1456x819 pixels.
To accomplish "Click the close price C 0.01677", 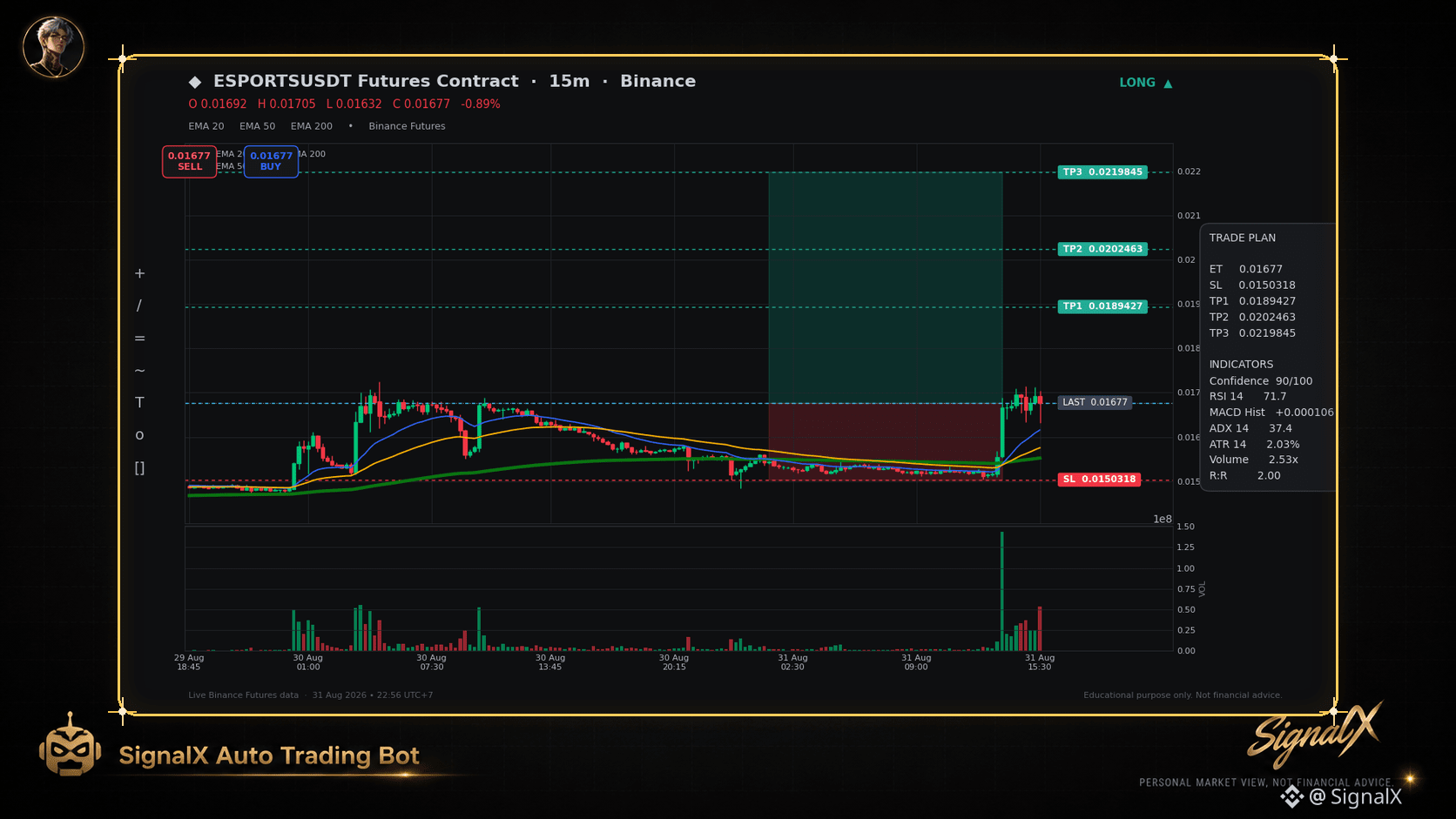I will (x=421, y=104).
